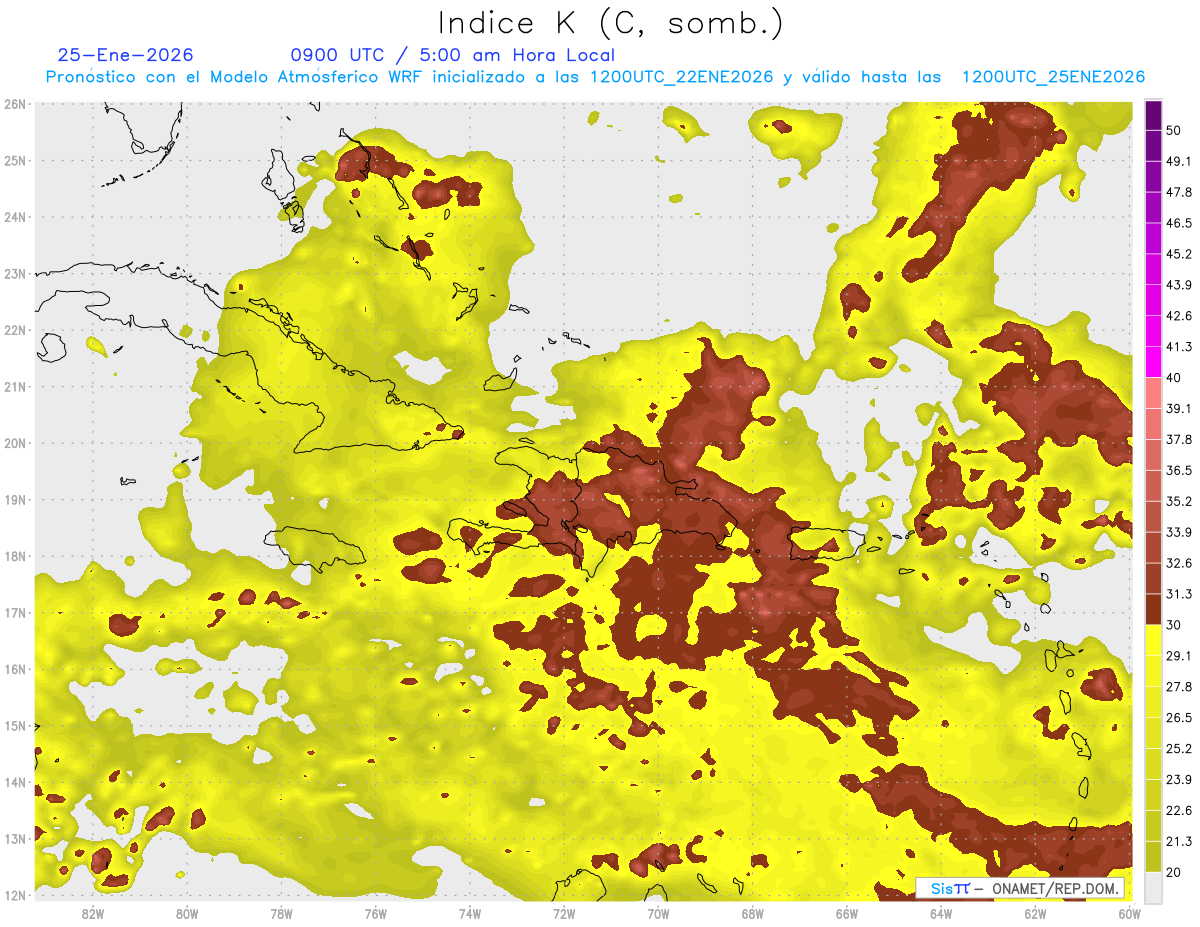Click the colorbar value 42.6
The image size is (1200, 927).
coord(1179,316)
